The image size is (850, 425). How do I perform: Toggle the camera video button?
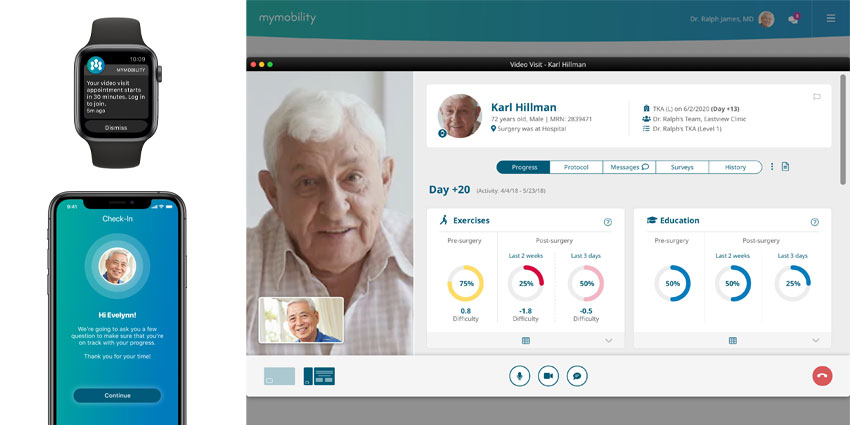tap(548, 376)
